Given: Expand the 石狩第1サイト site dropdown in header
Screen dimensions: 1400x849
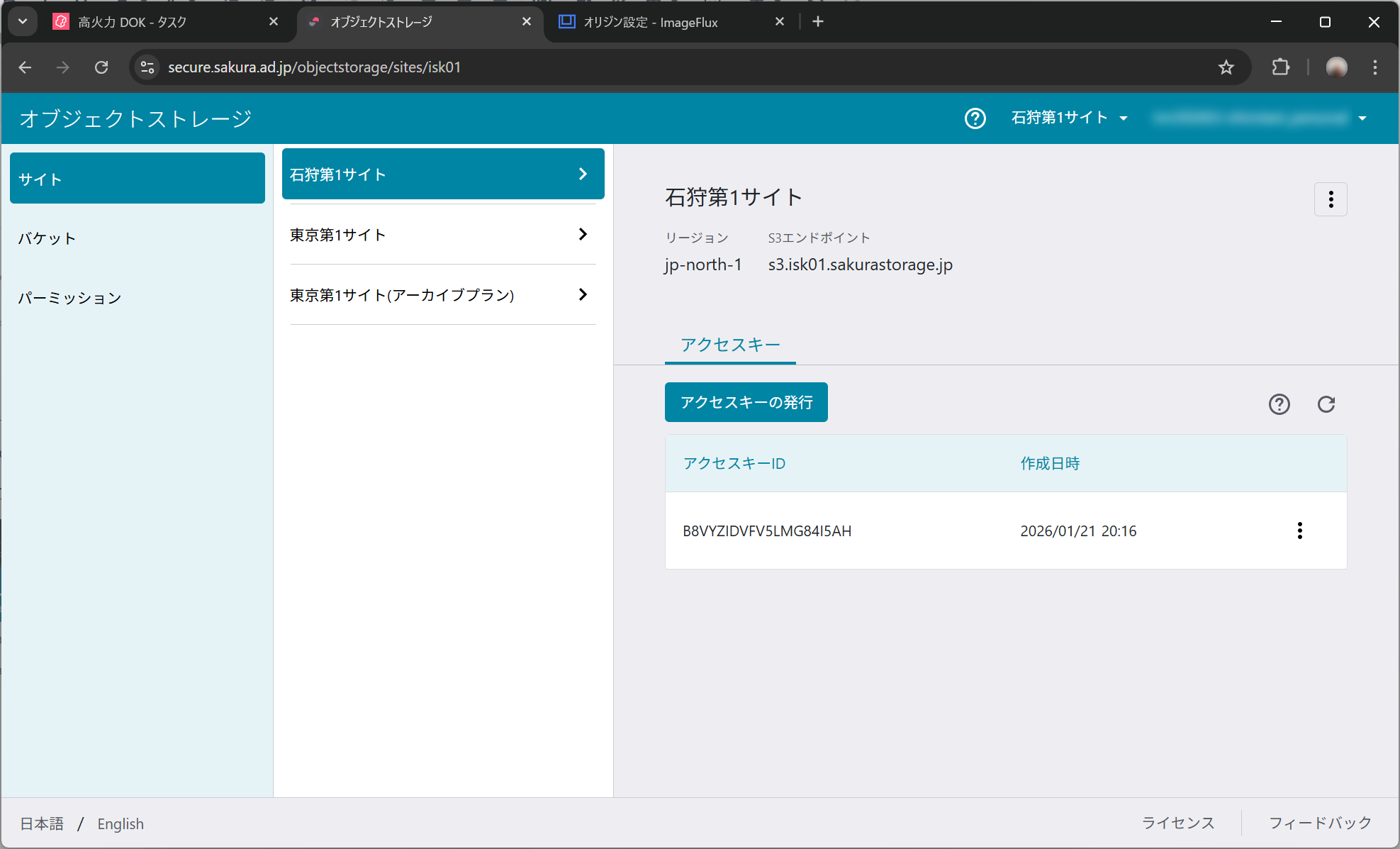Looking at the screenshot, I should click(1069, 118).
